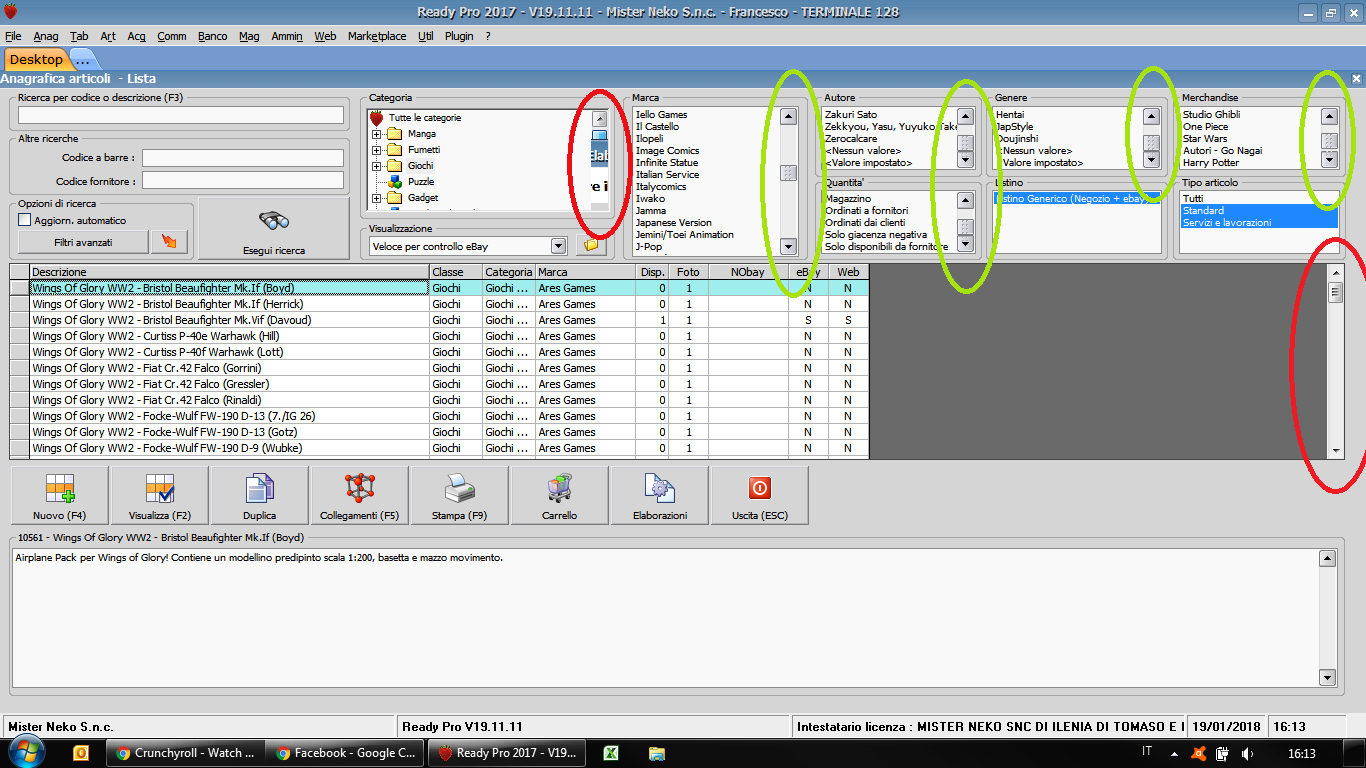The width and height of the screenshot is (1366, 768).
Task: Select 'Harry Potter' in the Merchandise list
Action: coord(1211,163)
